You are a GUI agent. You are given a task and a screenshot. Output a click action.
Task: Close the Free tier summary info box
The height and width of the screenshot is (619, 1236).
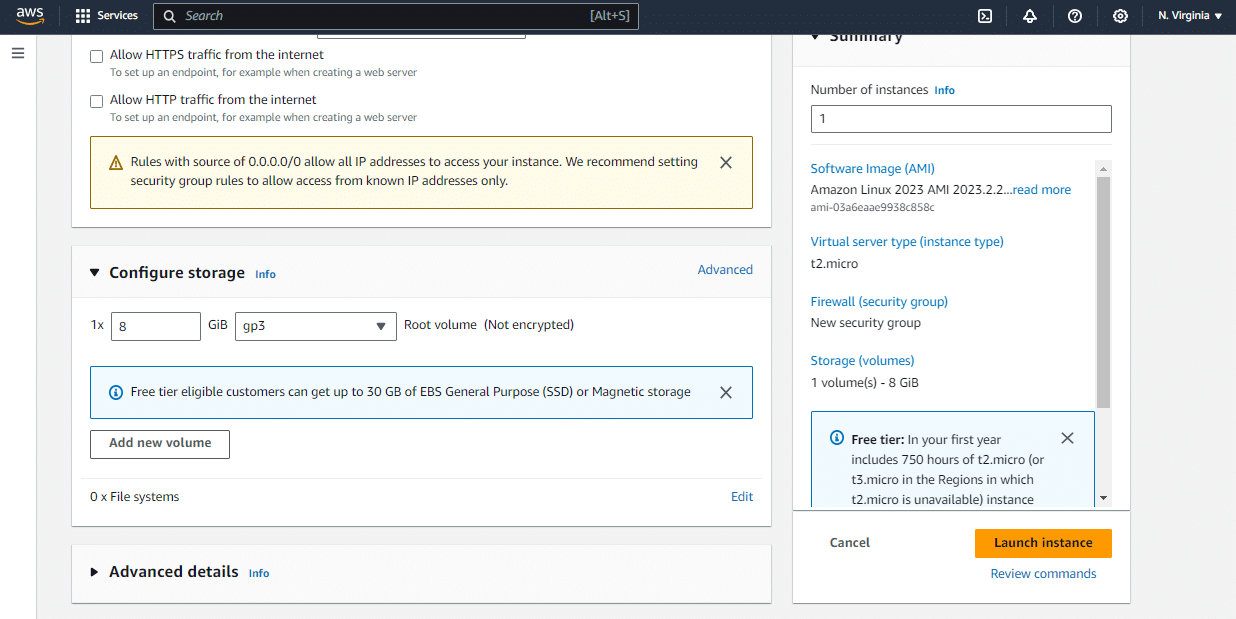[1067, 438]
